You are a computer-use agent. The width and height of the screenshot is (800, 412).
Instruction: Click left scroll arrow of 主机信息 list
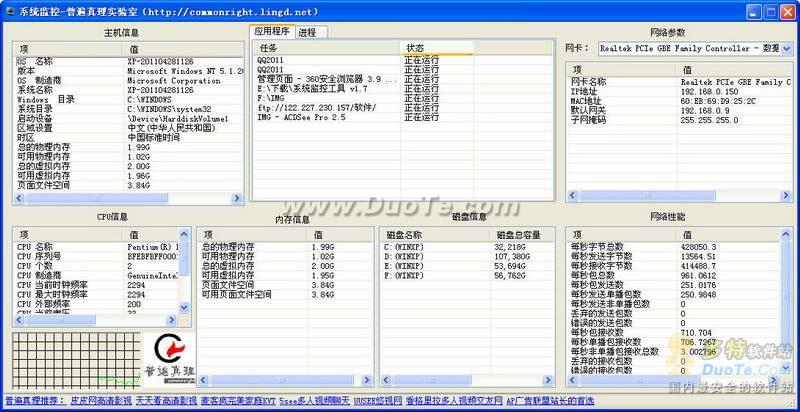click(19, 198)
